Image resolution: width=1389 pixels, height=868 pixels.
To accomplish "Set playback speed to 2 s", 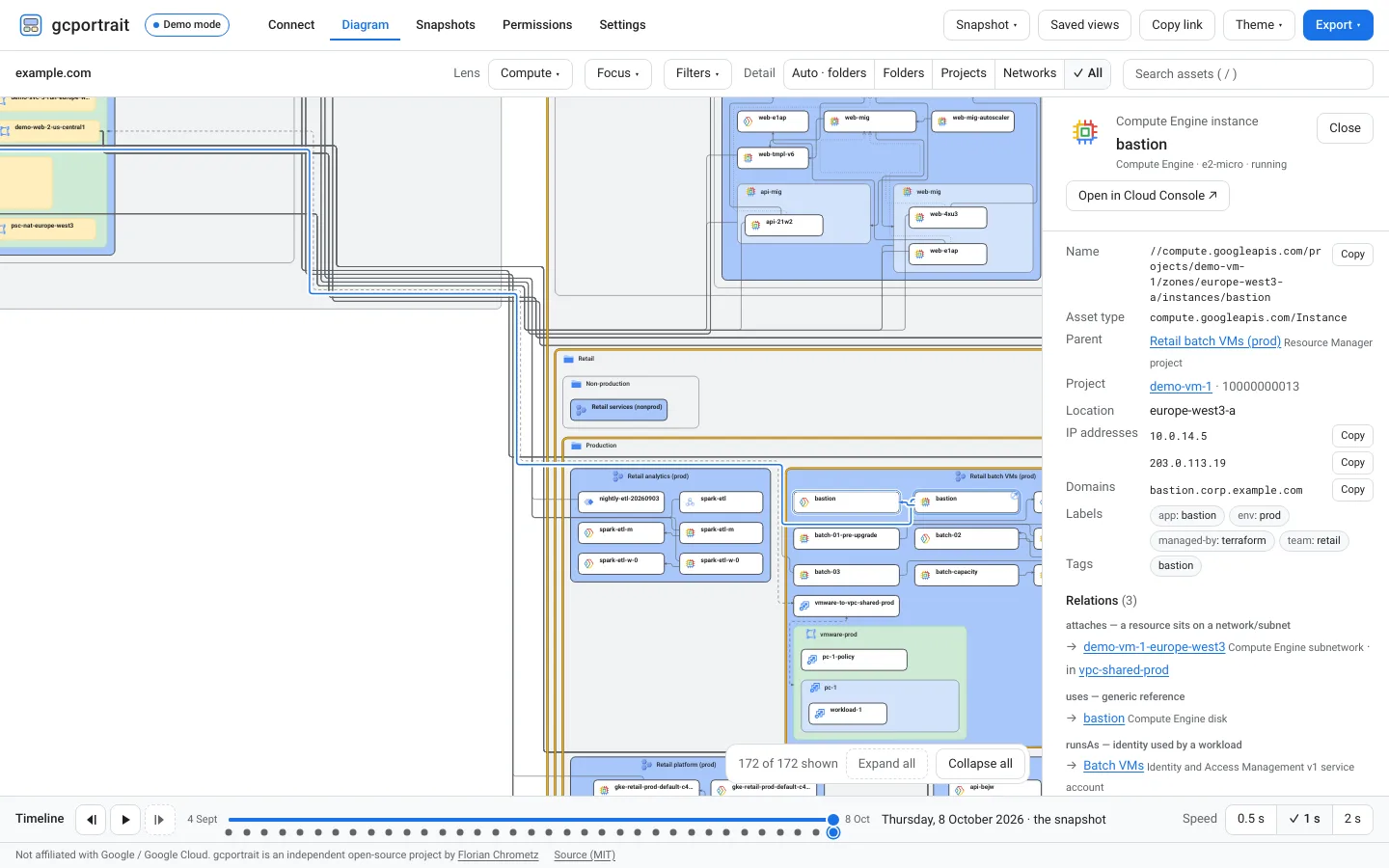I will [1352, 819].
